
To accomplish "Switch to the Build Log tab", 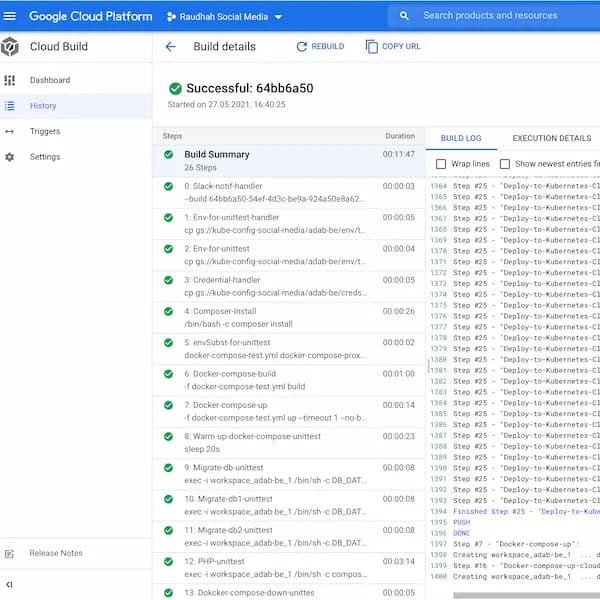I will click(x=461, y=138).
